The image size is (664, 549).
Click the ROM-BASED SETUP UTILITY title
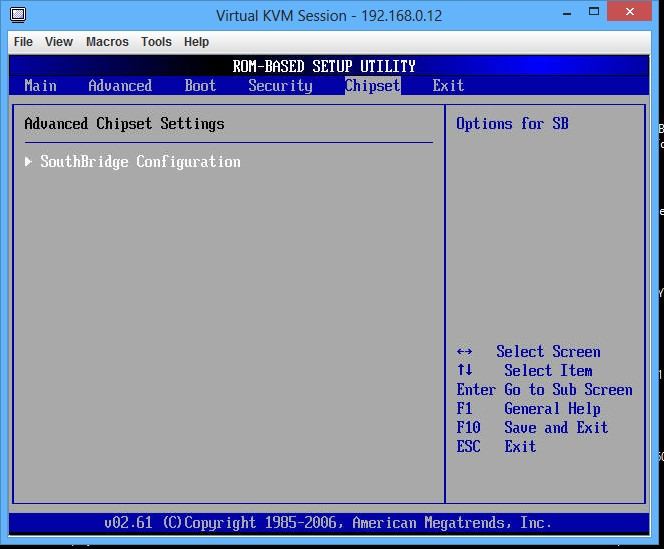point(324,67)
